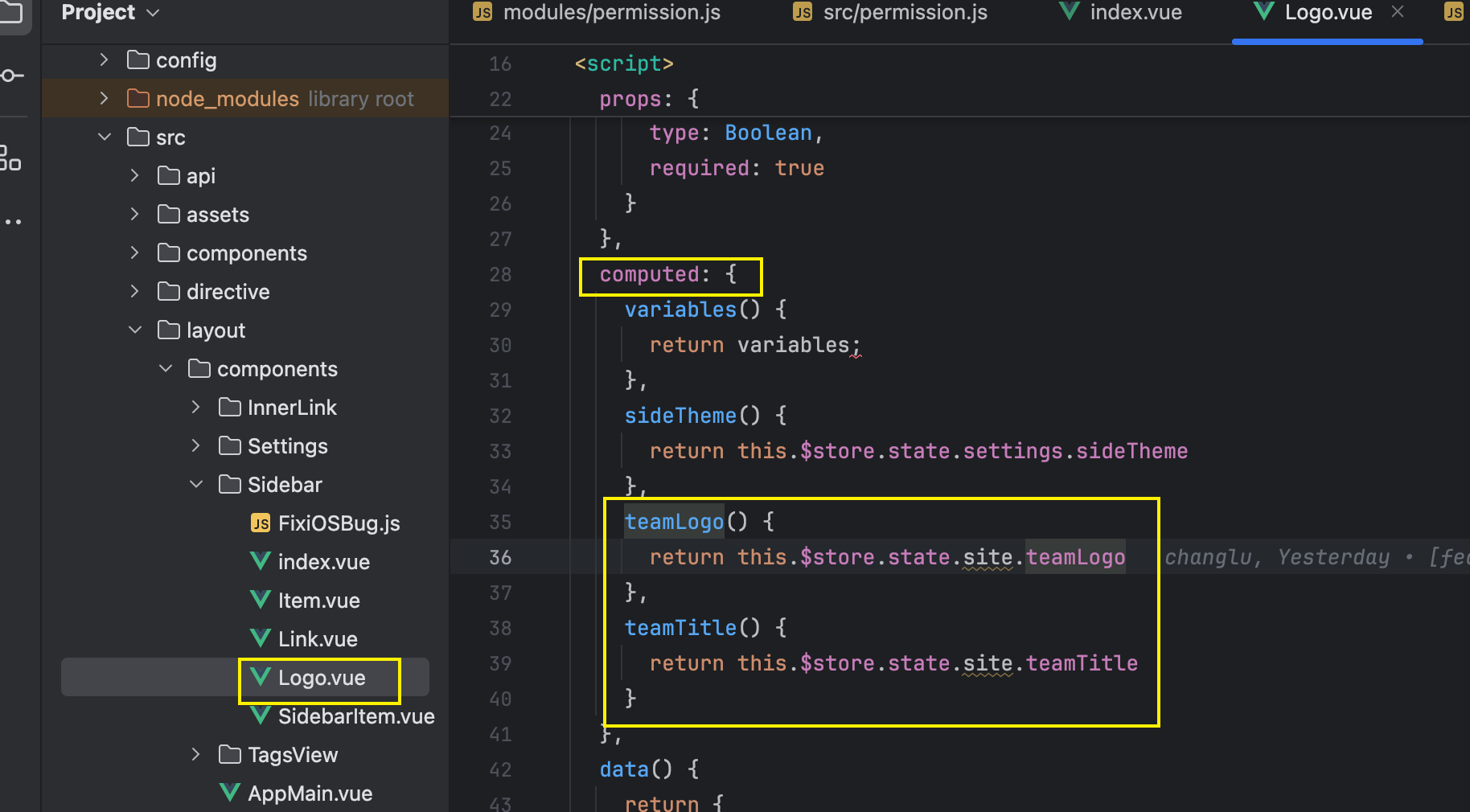The height and width of the screenshot is (812, 1470).
Task: Click the variables() method name
Action: [680, 310]
